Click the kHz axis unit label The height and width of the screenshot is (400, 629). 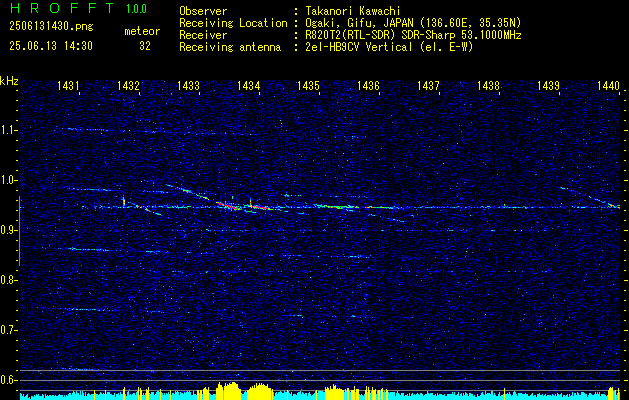9,81
